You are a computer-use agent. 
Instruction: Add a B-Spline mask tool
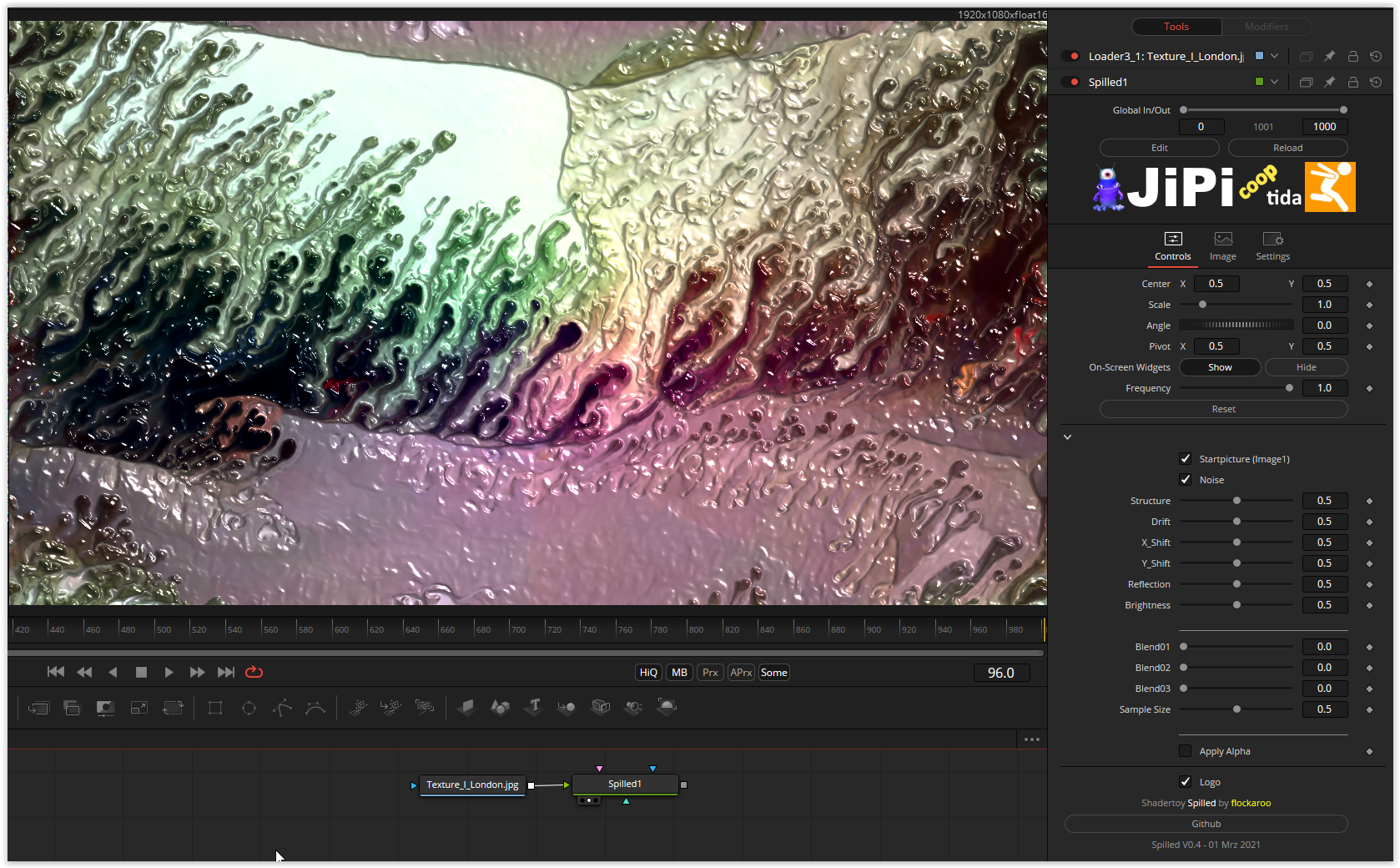click(315, 708)
